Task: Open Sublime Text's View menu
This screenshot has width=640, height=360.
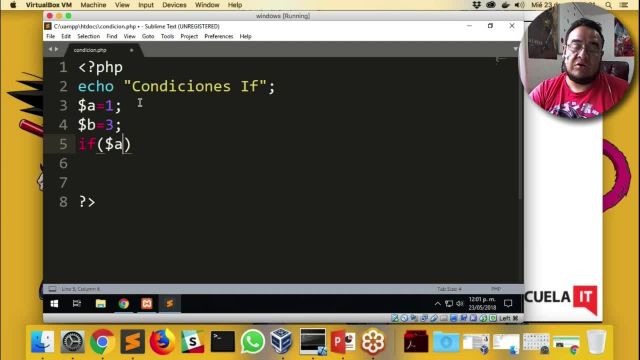Action: [129, 36]
